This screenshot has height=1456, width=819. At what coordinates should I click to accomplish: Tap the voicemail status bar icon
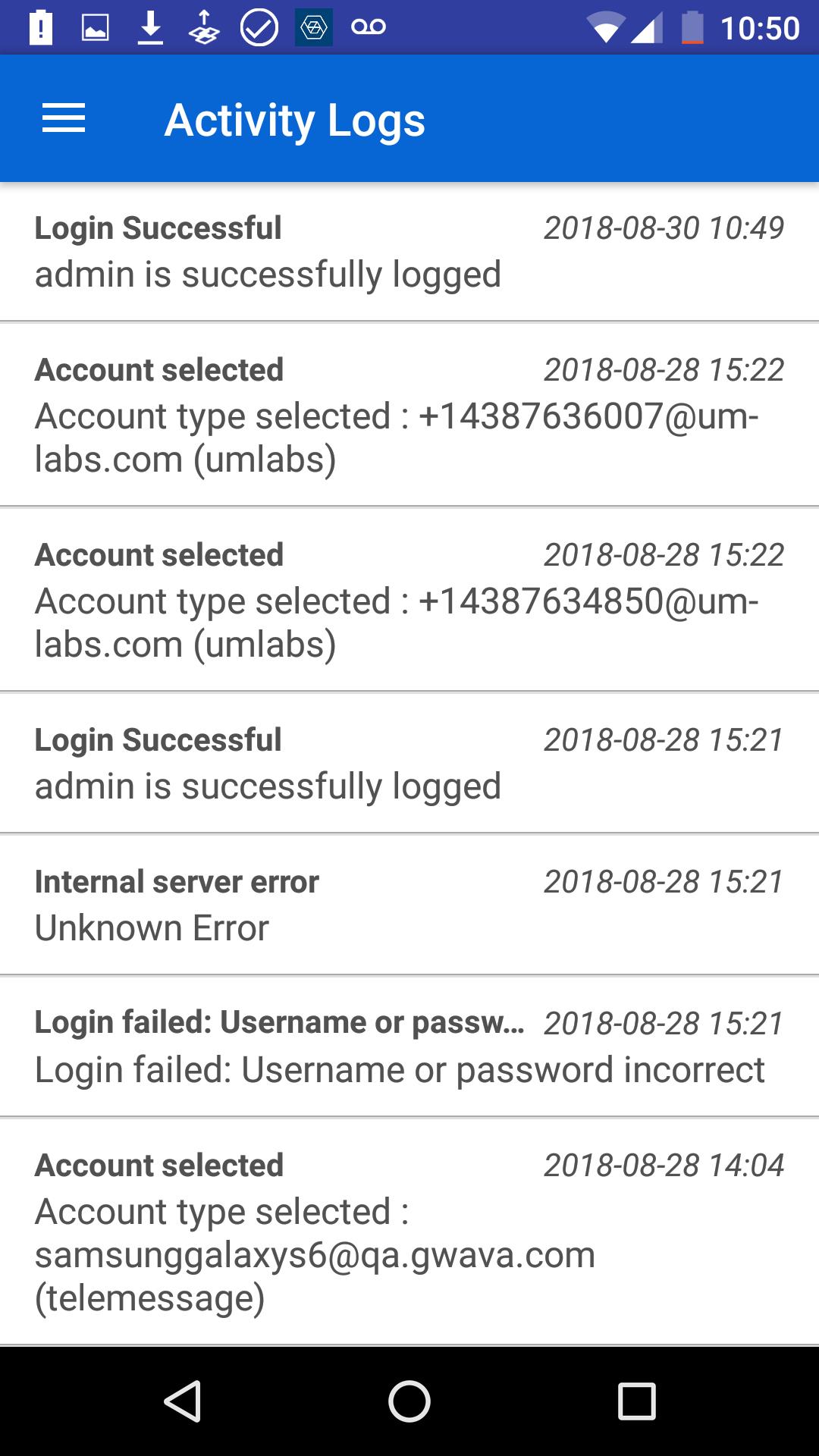coord(369,28)
